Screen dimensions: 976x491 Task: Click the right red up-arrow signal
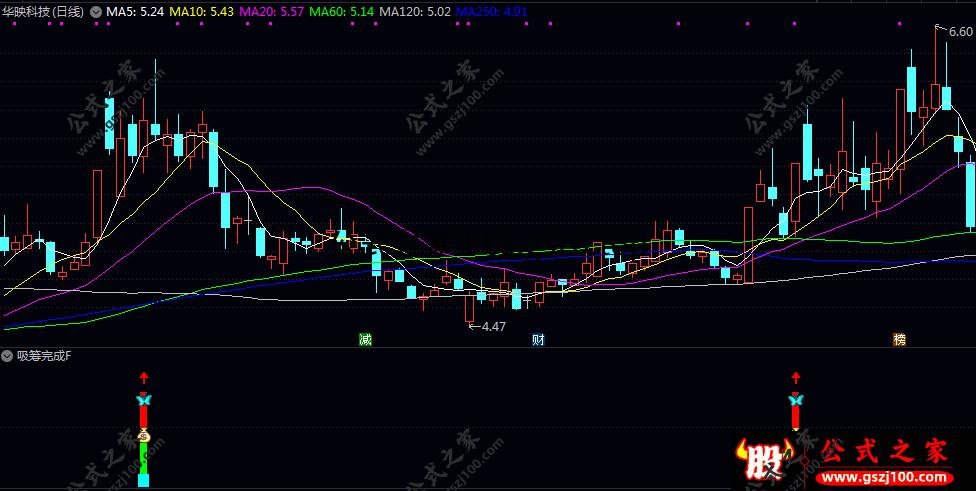795,378
